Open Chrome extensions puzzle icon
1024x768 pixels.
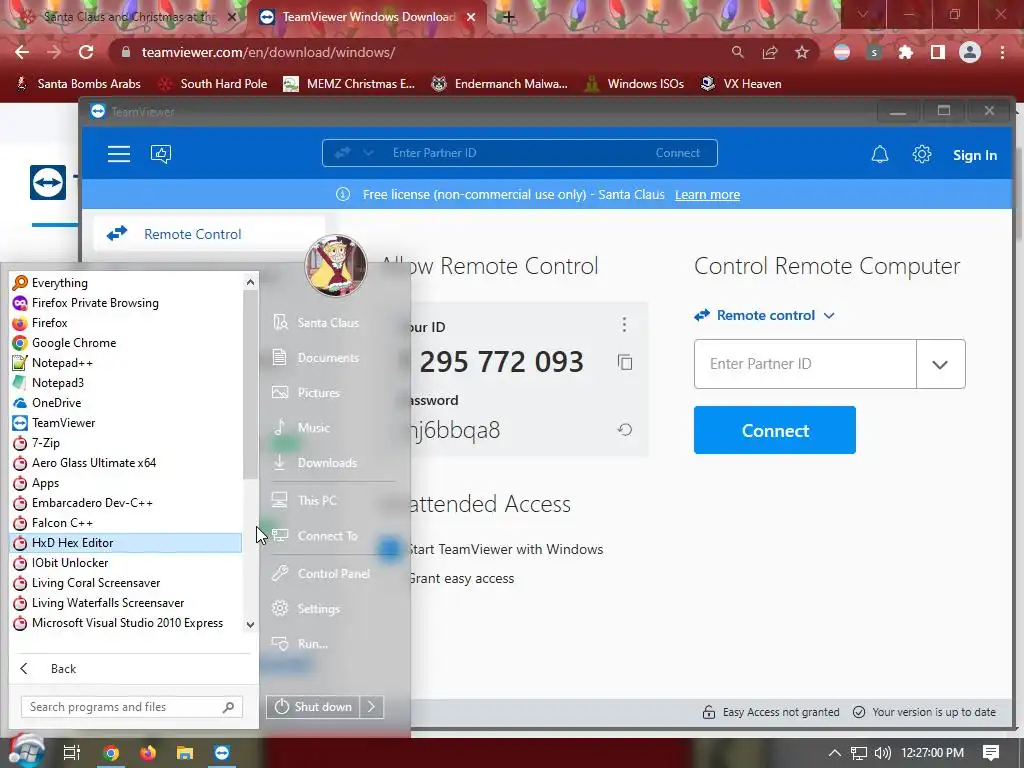[x=905, y=52]
